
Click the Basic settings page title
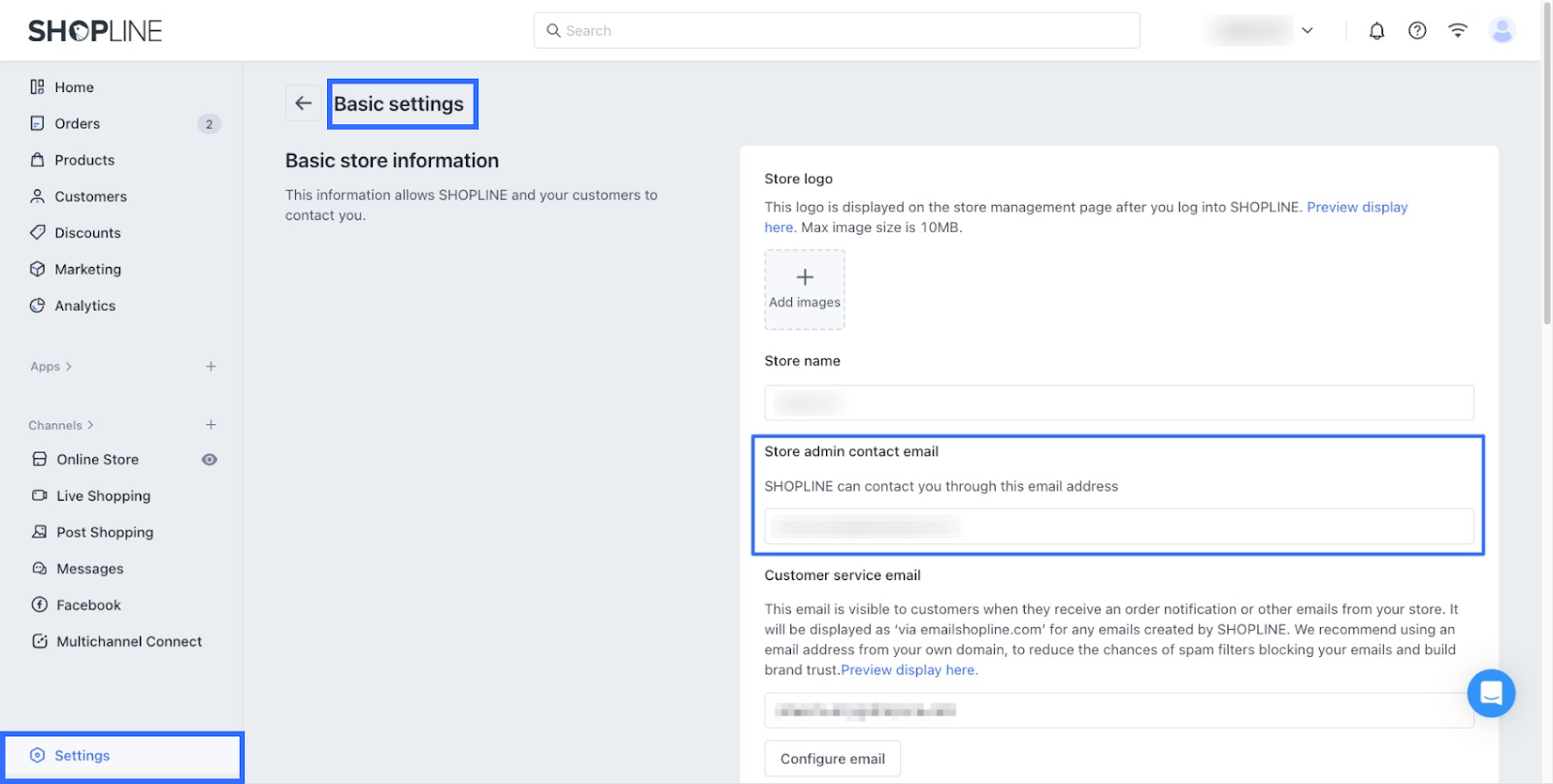pyautogui.click(x=399, y=104)
